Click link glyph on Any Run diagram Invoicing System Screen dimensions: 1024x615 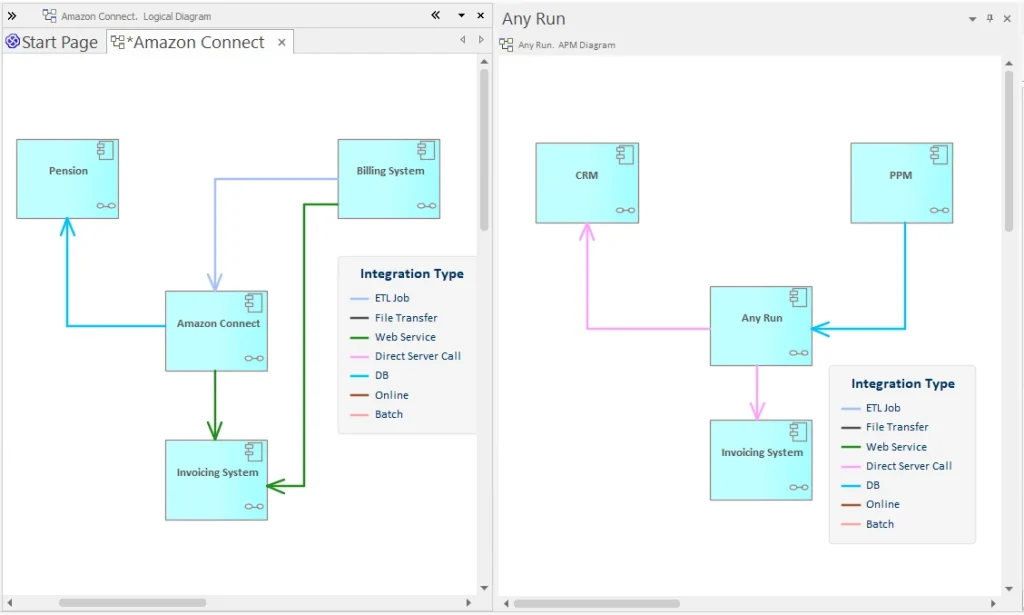click(x=799, y=487)
